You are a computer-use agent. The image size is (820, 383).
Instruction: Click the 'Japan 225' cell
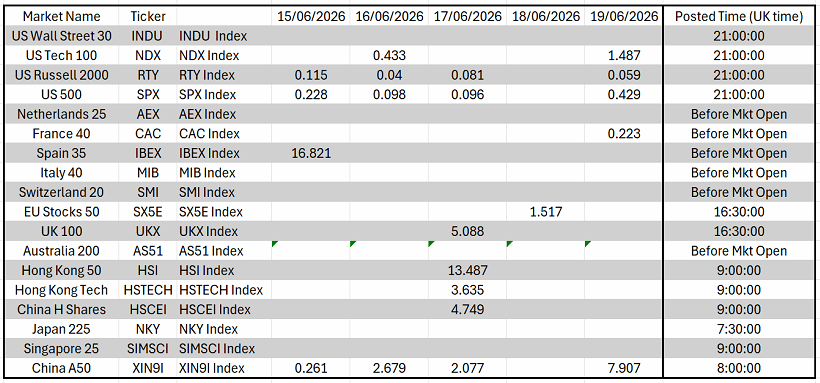61,329
